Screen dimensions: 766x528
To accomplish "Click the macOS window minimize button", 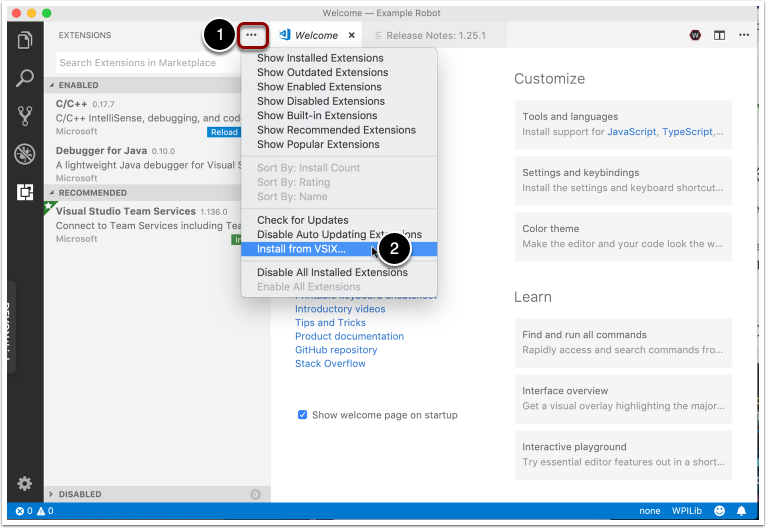I will 31,13.
